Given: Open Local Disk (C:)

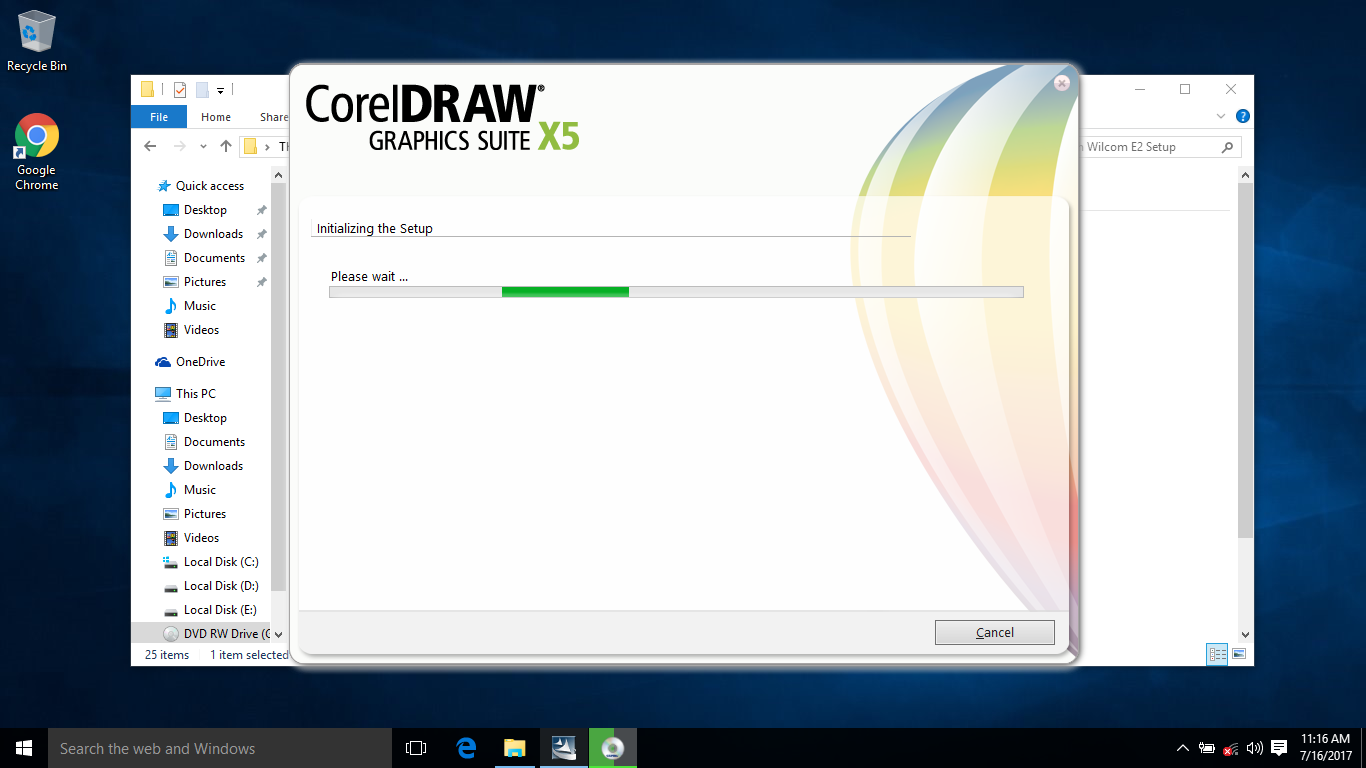Looking at the screenshot, I should [220, 562].
